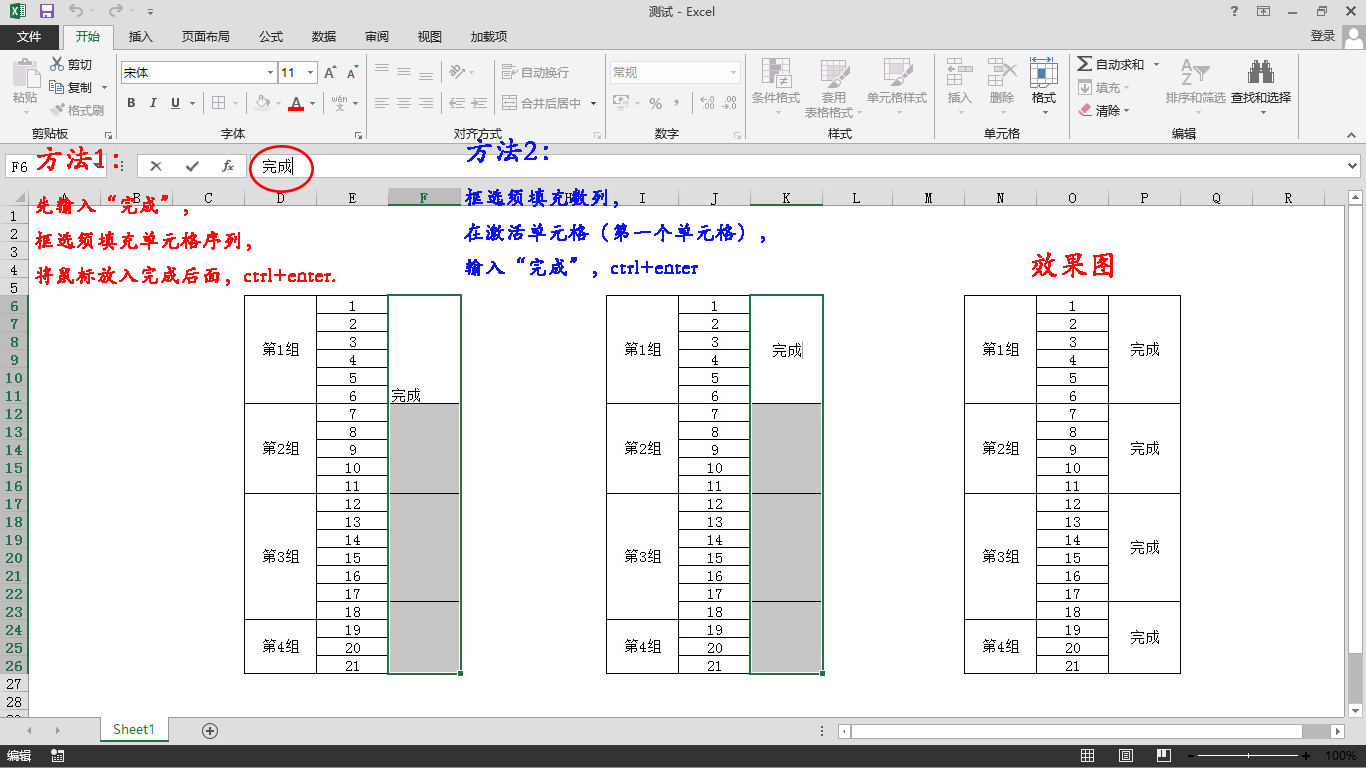Decrease font size with small A icon
The height and width of the screenshot is (768, 1366).
[352, 73]
